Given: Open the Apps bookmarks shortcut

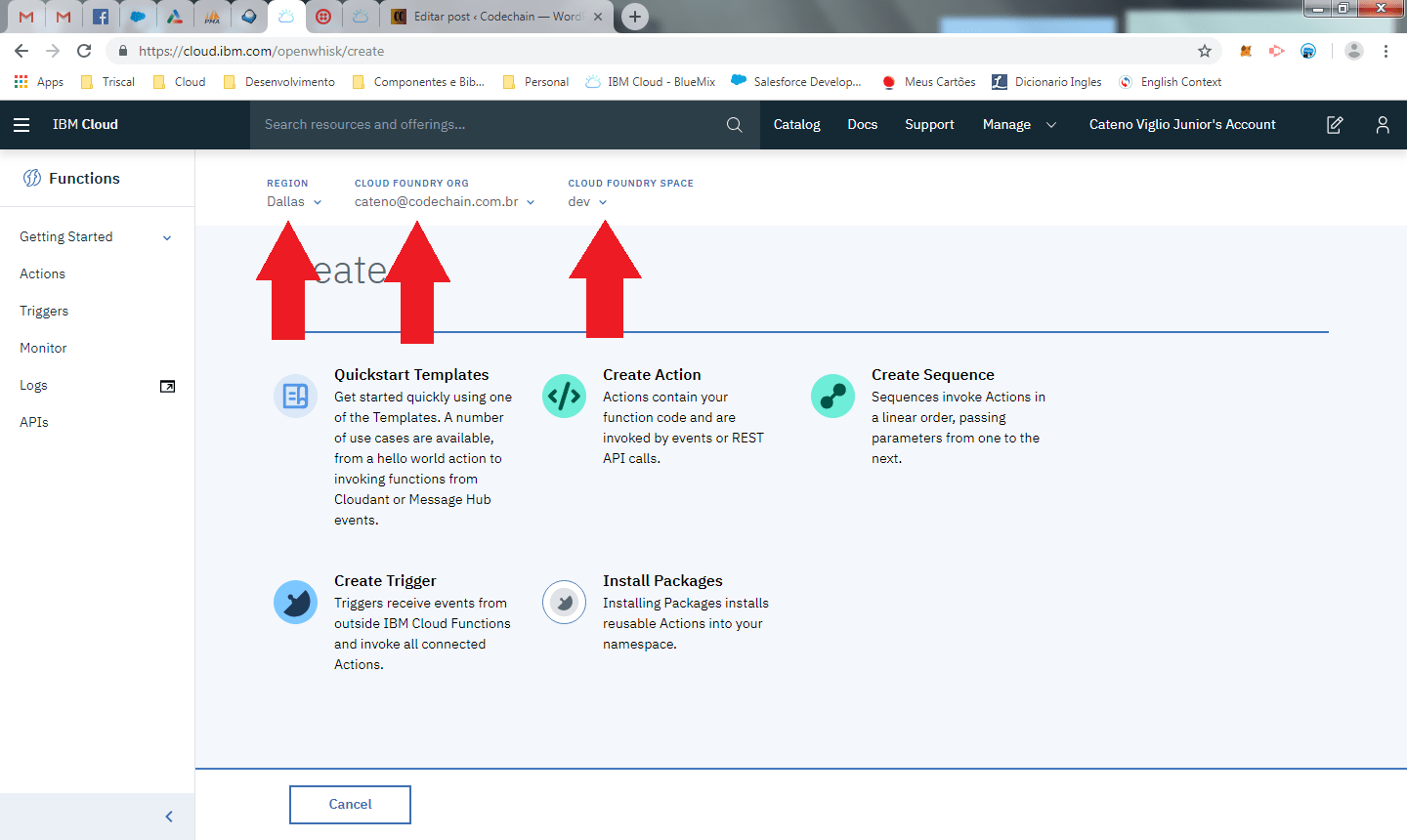Looking at the screenshot, I should click(x=39, y=82).
